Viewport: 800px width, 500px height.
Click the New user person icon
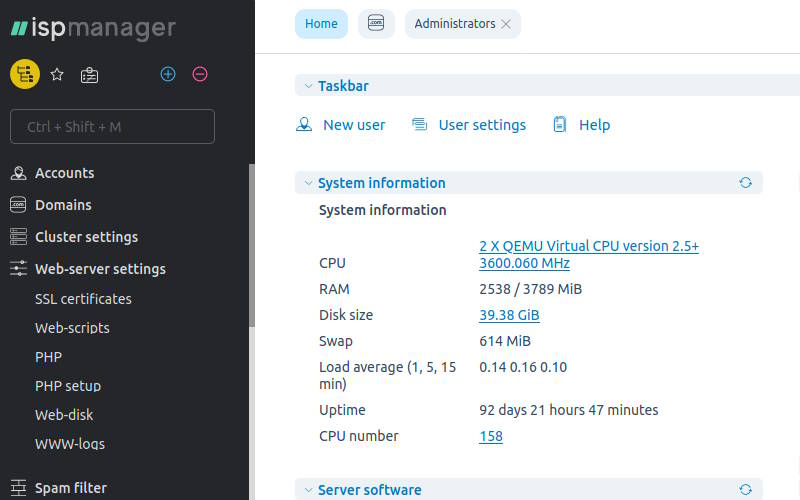click(304, 124)
